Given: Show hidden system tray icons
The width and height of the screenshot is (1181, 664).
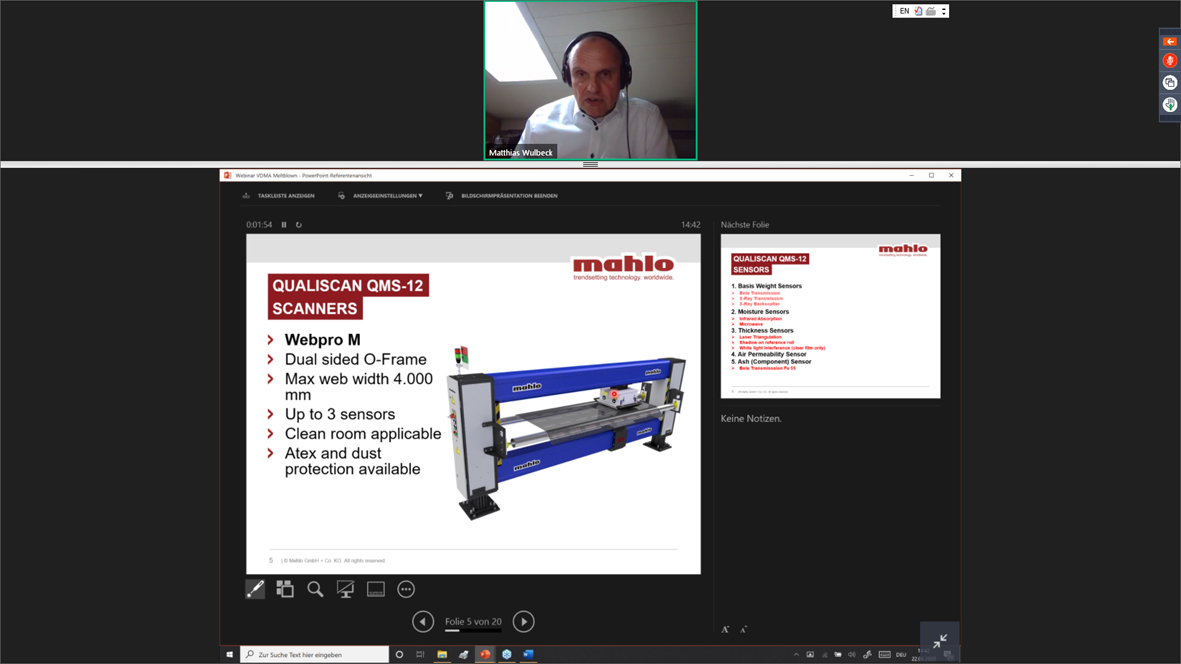Looking at the screenshot, I should tap(796, 655).
